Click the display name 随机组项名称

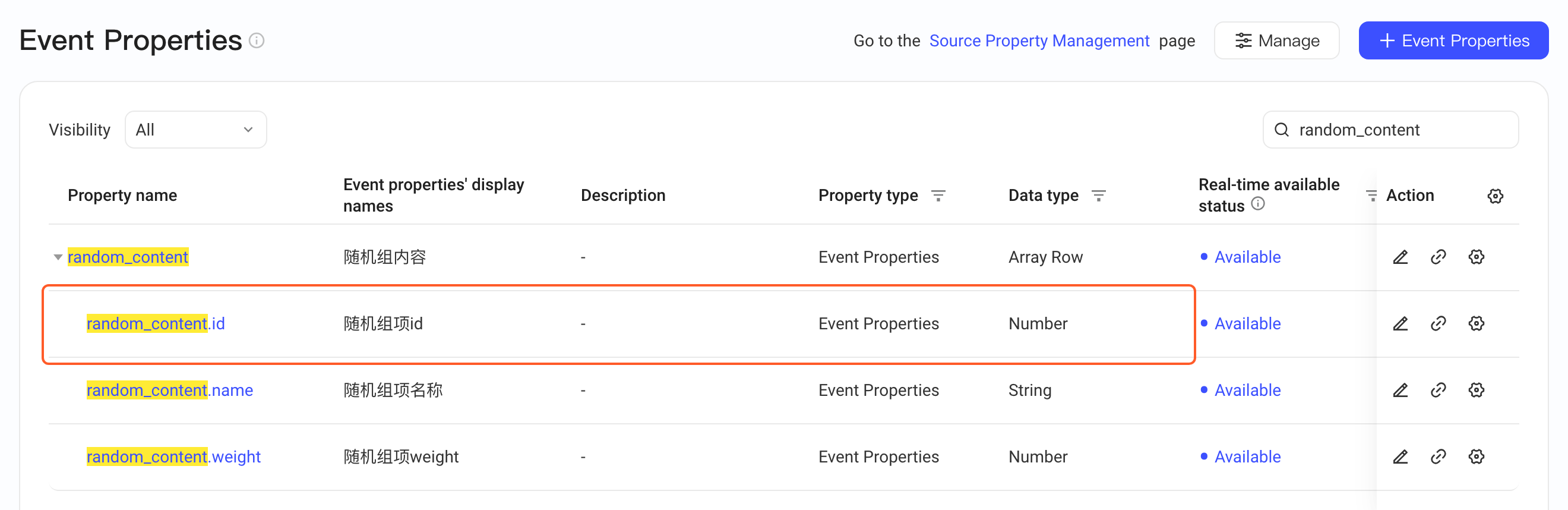point(393,390)
